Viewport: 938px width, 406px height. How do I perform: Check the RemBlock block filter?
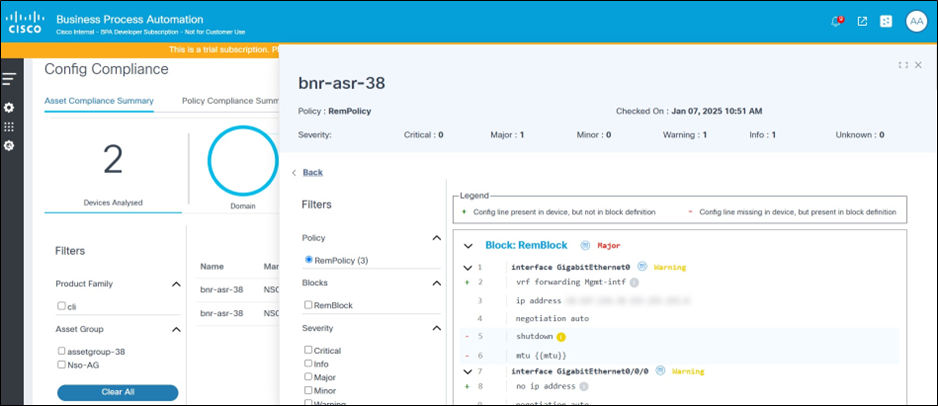[308, 304]
